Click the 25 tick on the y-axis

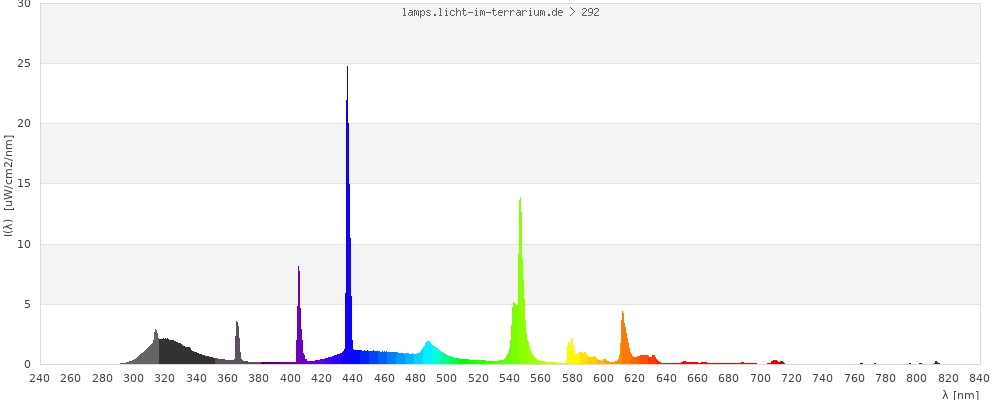pos(24,64)
